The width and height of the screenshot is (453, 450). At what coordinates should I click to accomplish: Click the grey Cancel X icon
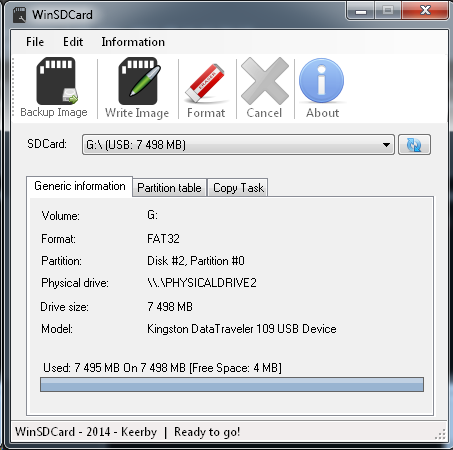[x=265, y=81]
